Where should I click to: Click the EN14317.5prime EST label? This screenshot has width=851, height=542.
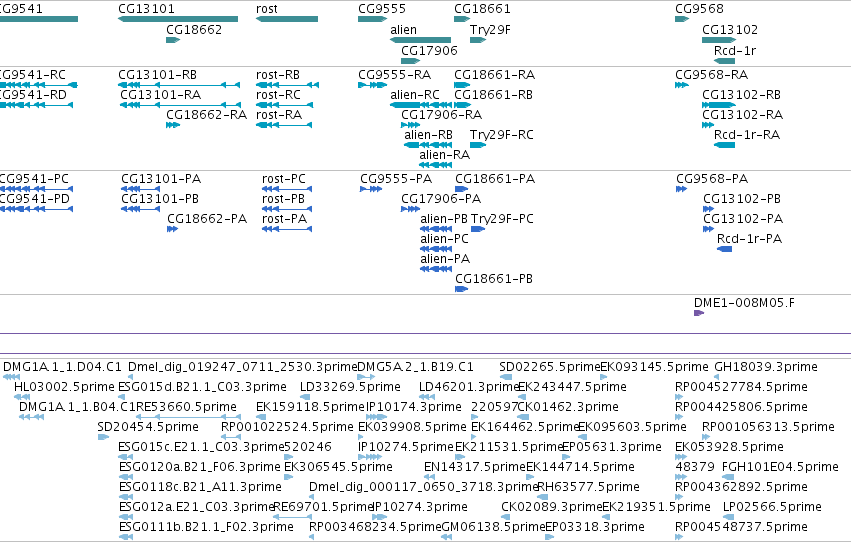coord(475,467)
